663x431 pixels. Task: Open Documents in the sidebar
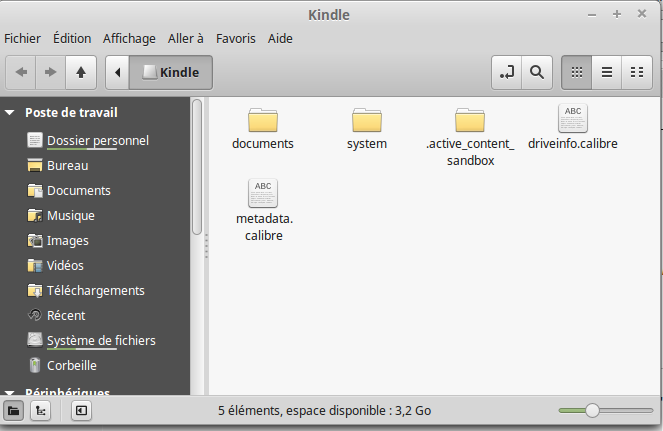(x=79, y=190)
